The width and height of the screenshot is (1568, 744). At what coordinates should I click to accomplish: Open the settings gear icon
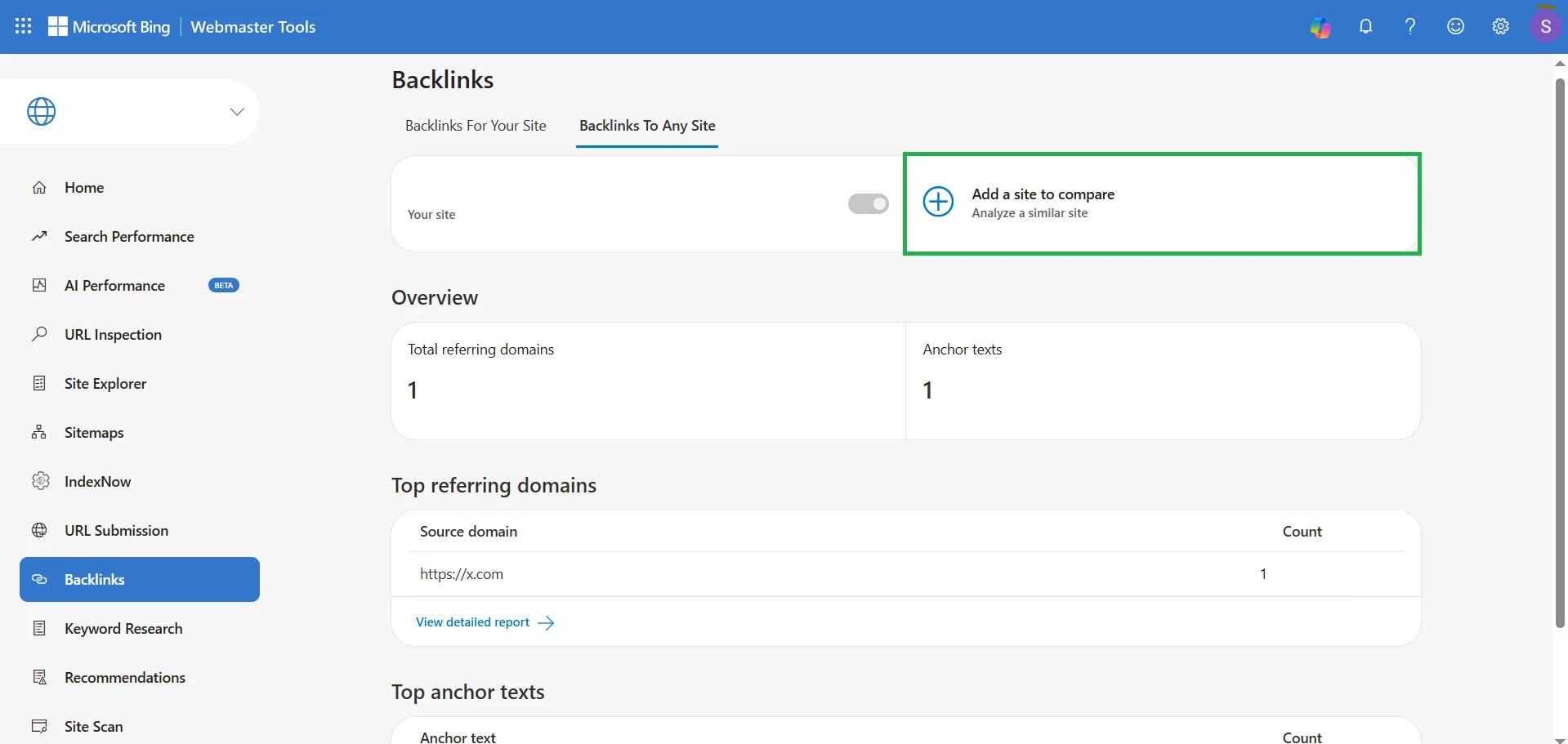tap(1500, 26)
